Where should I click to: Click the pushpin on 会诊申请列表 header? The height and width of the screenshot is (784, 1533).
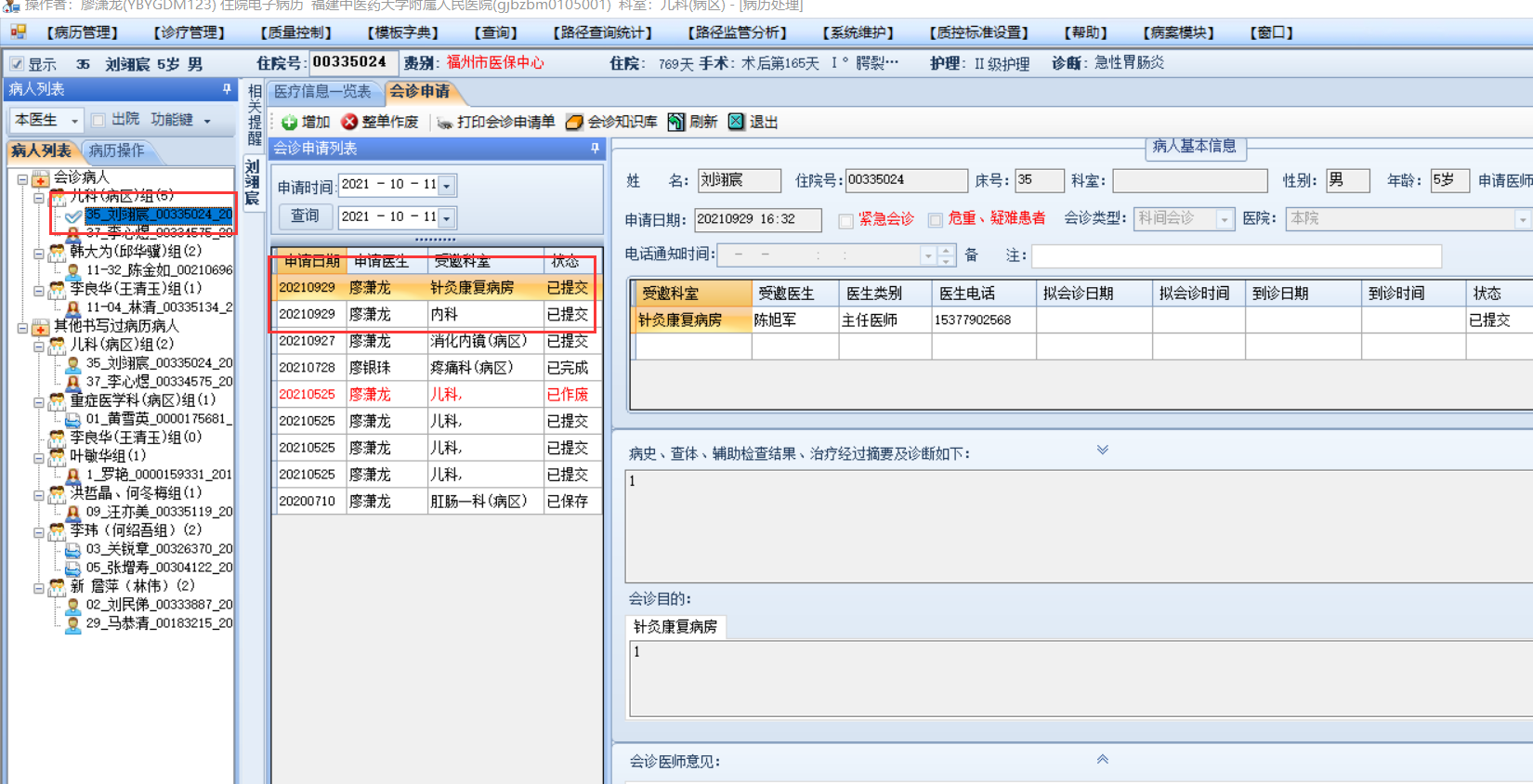[595, 149]
